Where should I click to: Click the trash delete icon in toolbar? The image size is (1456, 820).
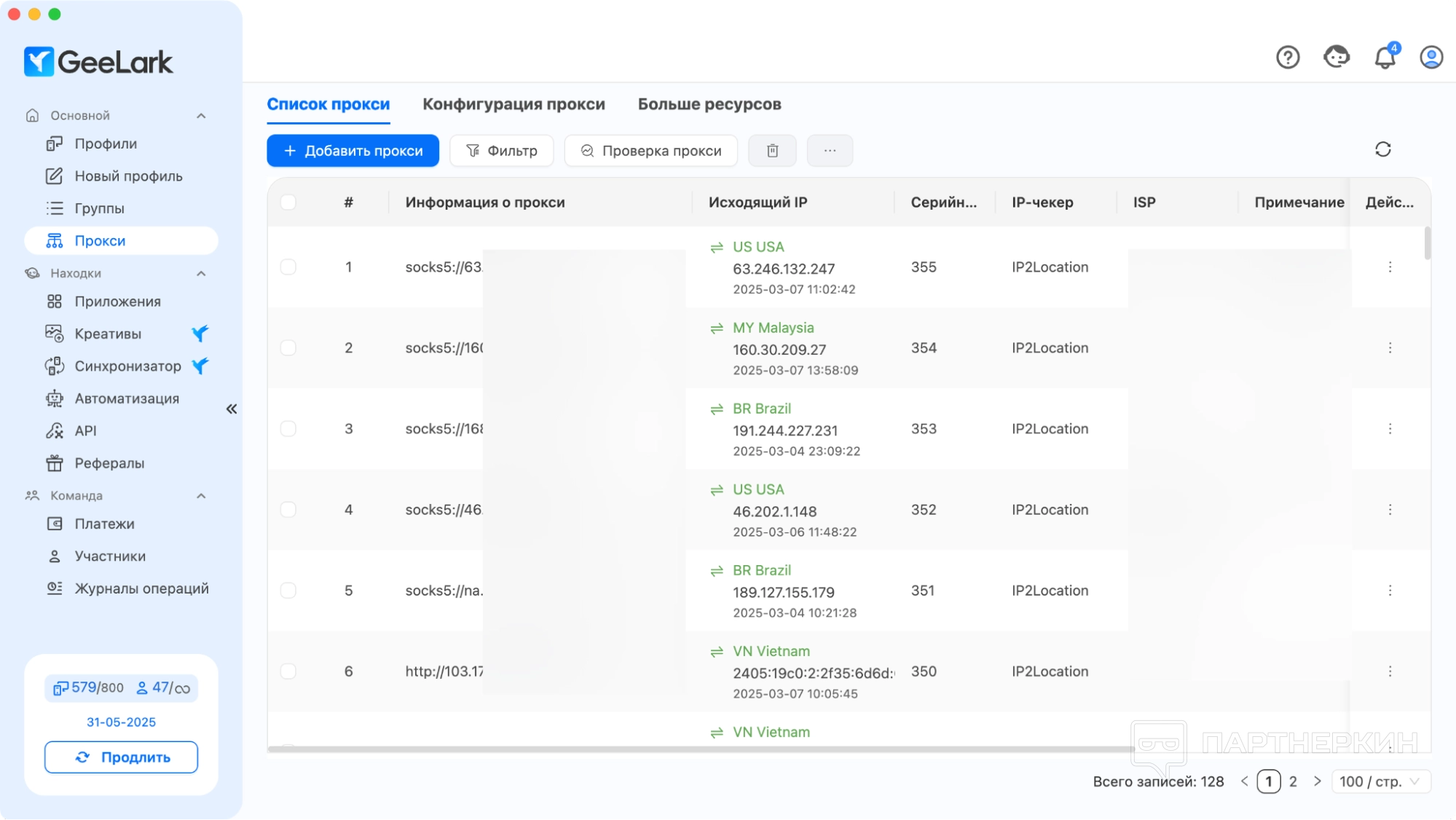click(x=772, y=151)
